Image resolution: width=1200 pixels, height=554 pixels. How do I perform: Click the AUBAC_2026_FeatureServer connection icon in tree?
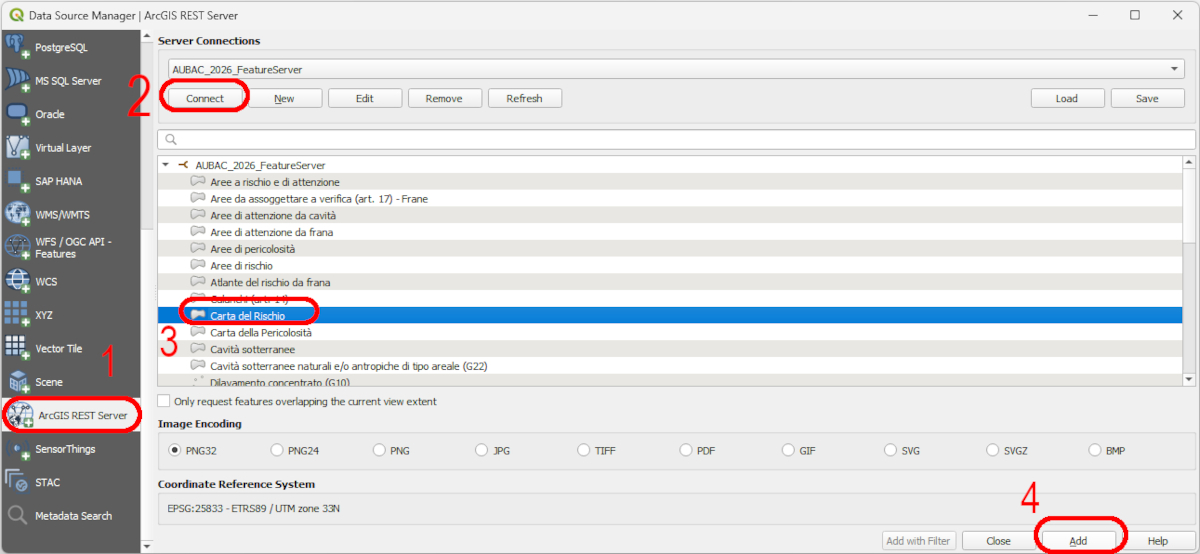coord(184,165)
